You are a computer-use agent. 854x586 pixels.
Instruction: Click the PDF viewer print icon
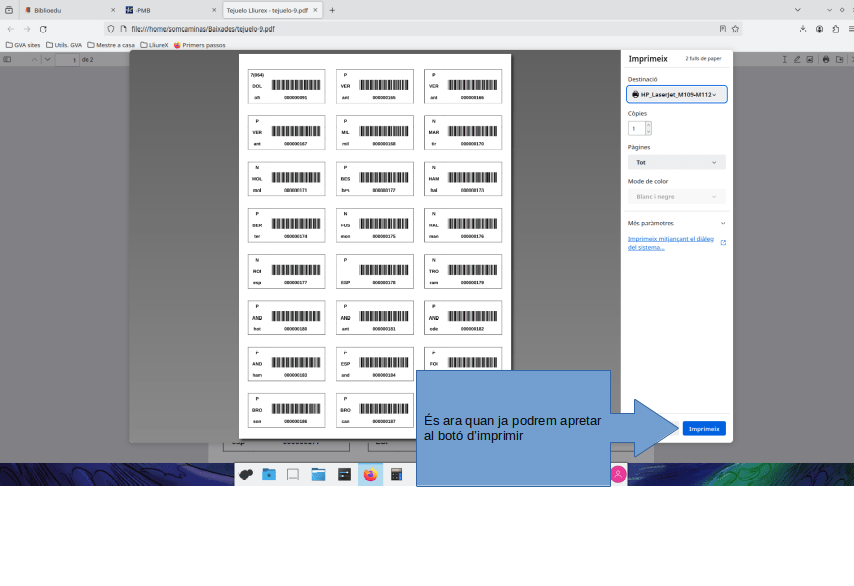[x=826, y=59]
